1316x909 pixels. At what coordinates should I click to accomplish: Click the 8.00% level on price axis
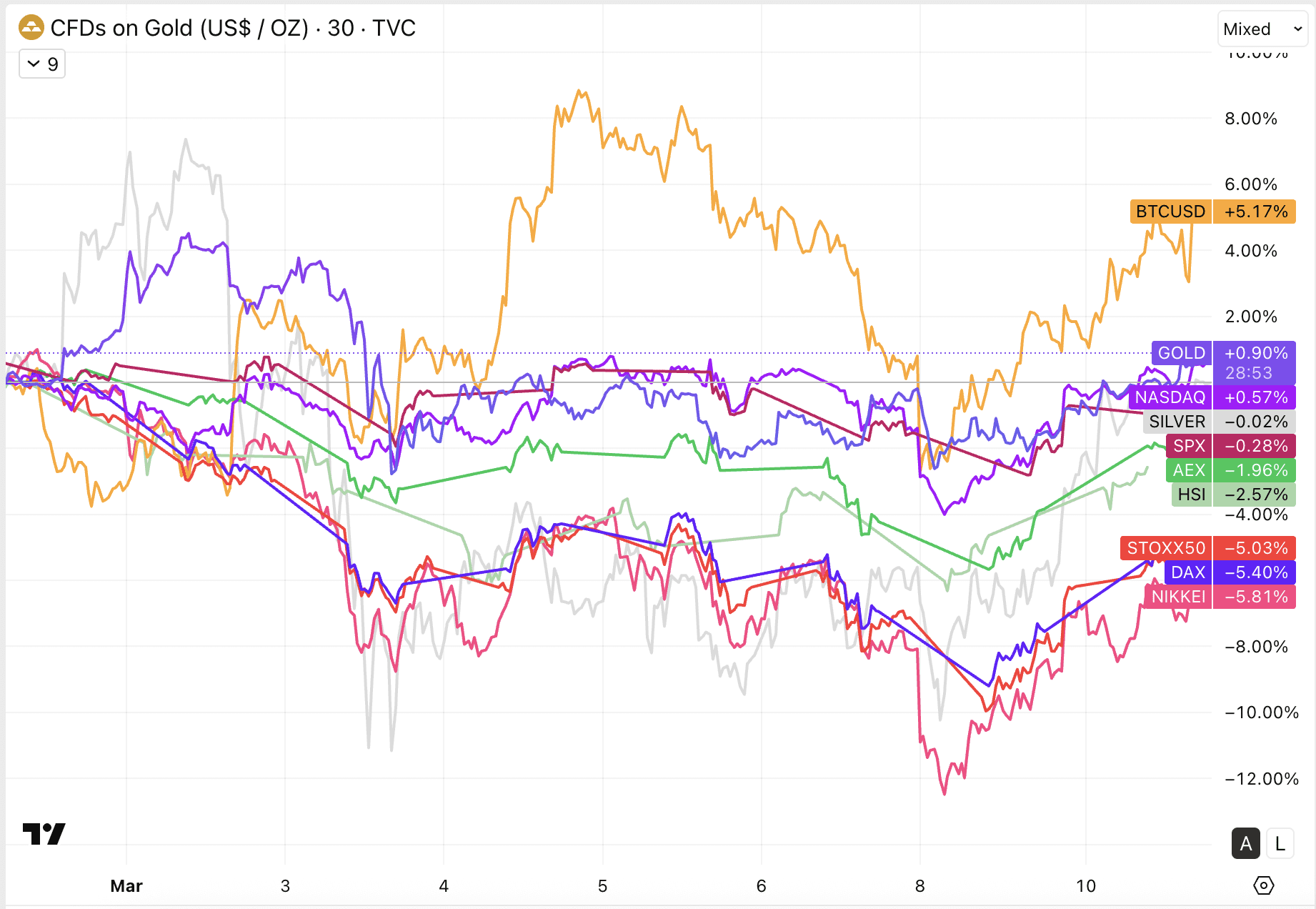pyautogui.click(x=1250, y=119)
